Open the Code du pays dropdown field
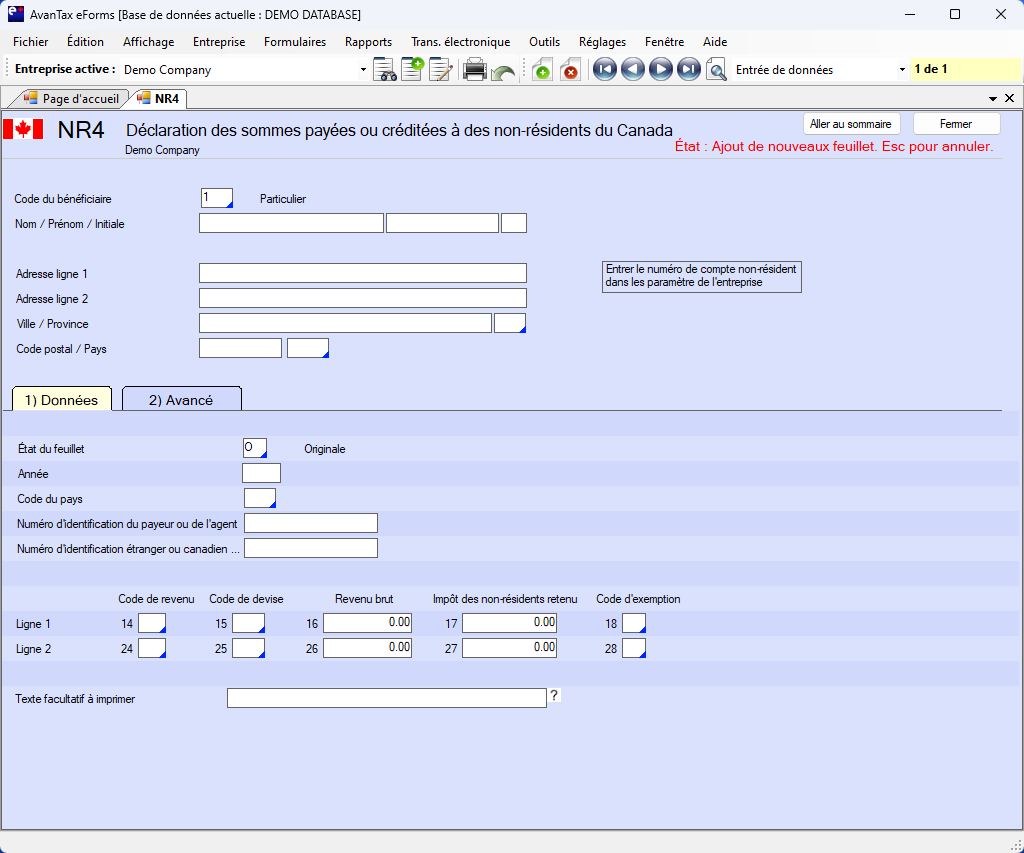The height and width of the screenshot is (853, 1024). [260, 498]
